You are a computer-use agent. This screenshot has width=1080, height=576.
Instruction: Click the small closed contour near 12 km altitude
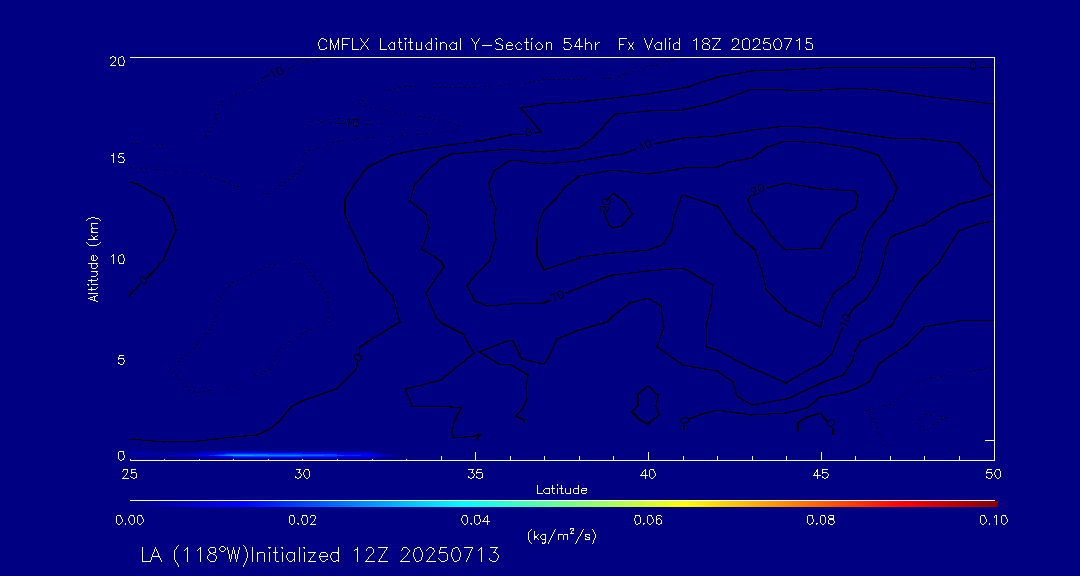[x=616, y=210]
